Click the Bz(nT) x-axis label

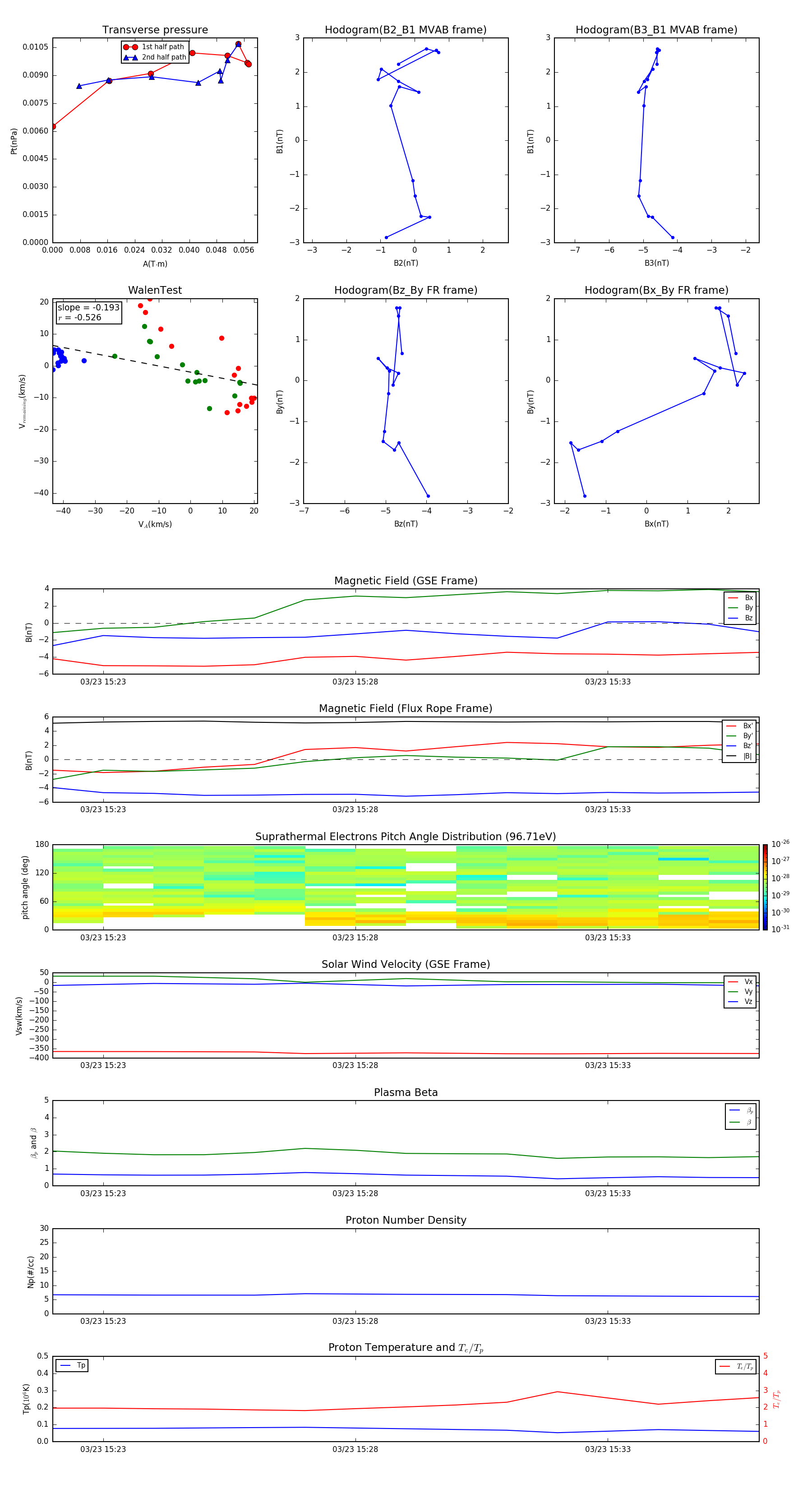pos(406,524)
